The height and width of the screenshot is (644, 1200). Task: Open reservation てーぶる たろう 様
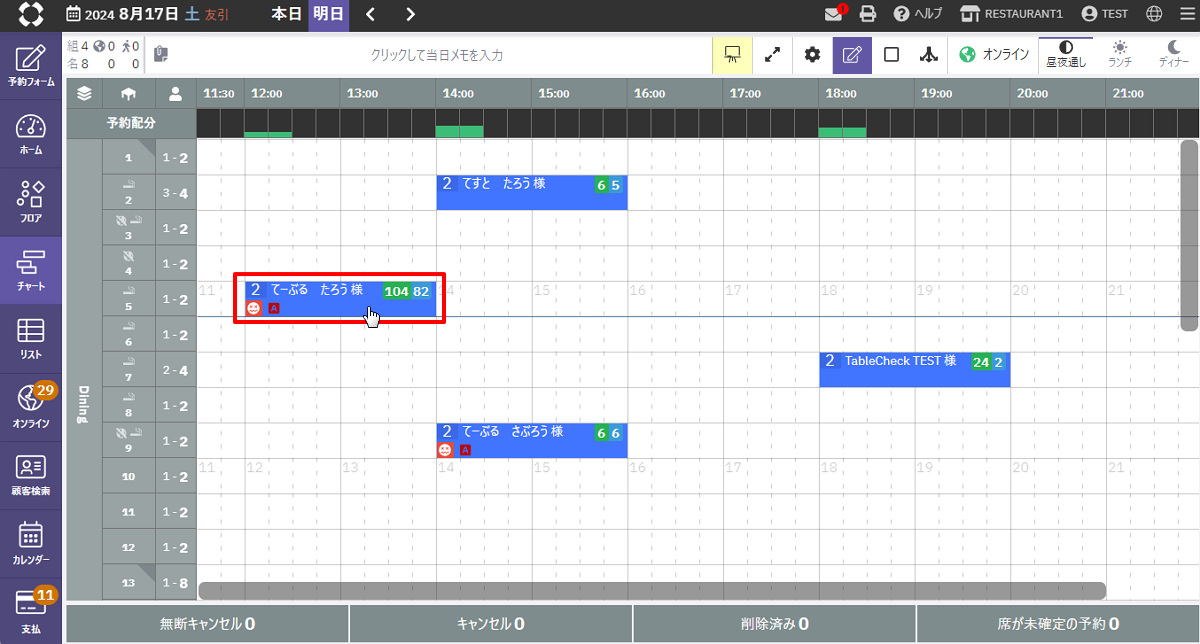pyautogui.click(x=341, y=298)
